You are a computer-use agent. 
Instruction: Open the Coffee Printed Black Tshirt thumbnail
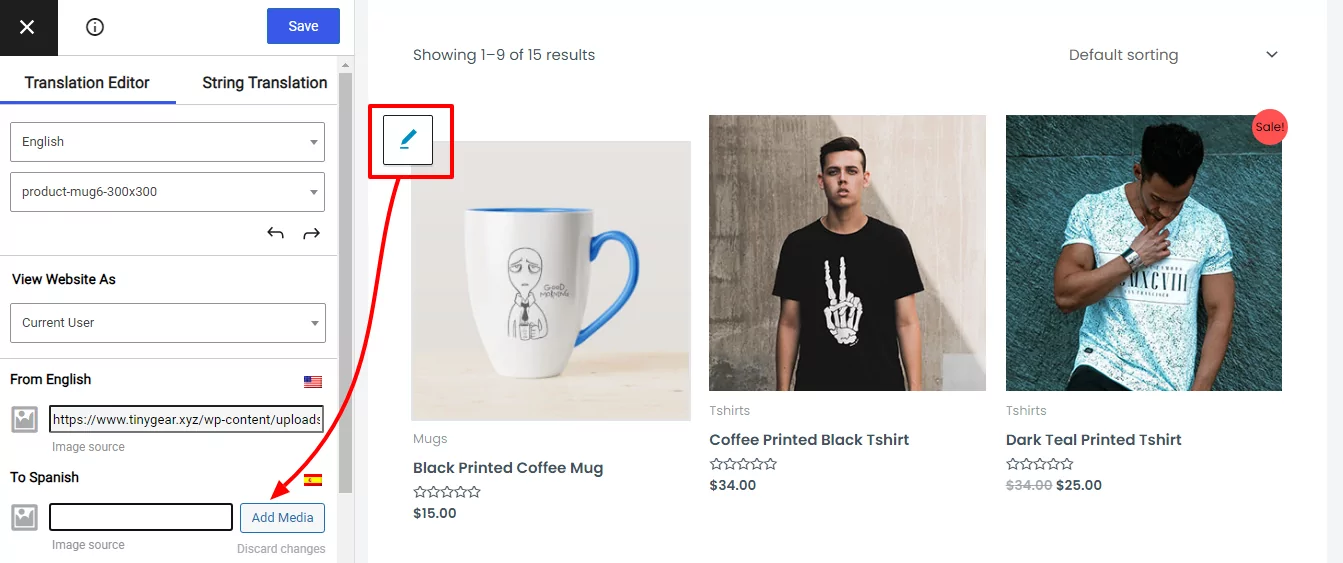coord(847,253)
